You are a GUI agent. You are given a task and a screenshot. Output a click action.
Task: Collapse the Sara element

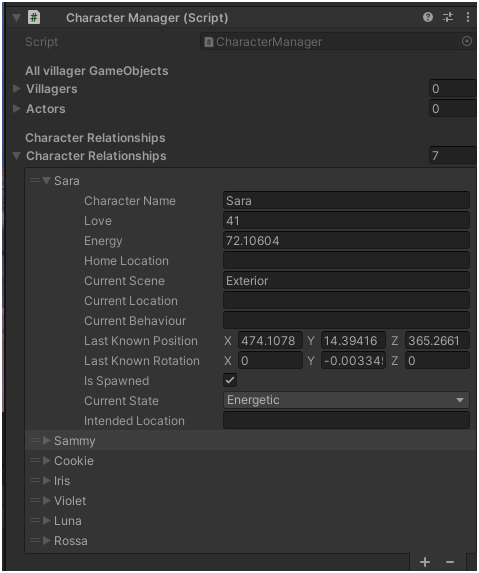click(x=46, y=181)
